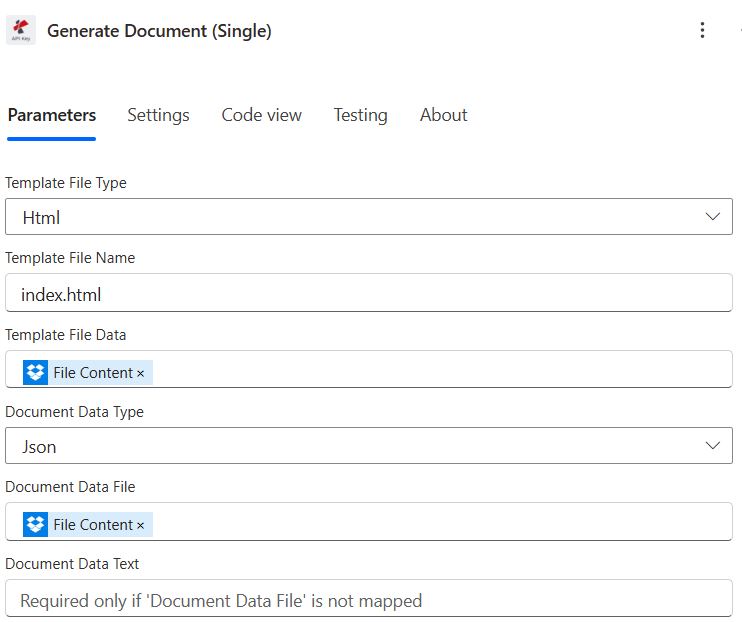Screen dimensions: 742x622
Task: Click the Generate Document (Single) title
Action: (x=159, y=31)
